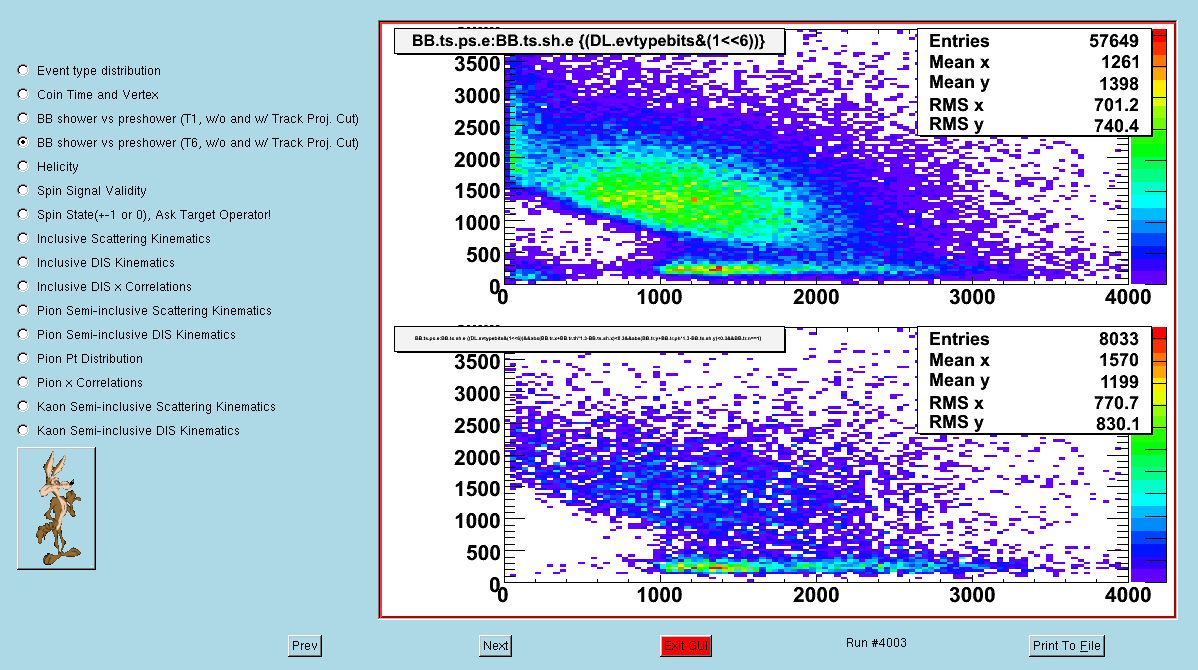
Task: Click Mean x value 1570 in bottom stats
Action: pyautogui.click(x=1119, y=360)
